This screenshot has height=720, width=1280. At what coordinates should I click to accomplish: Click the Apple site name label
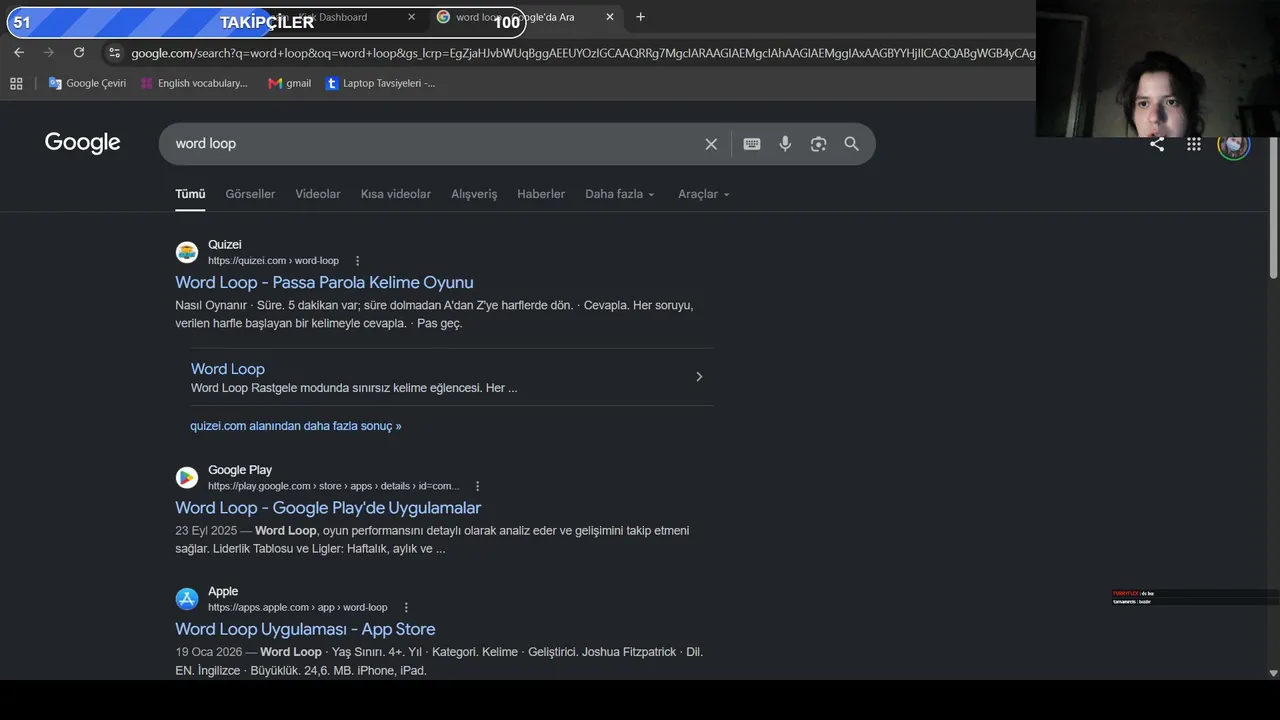[x=223, y=592]
